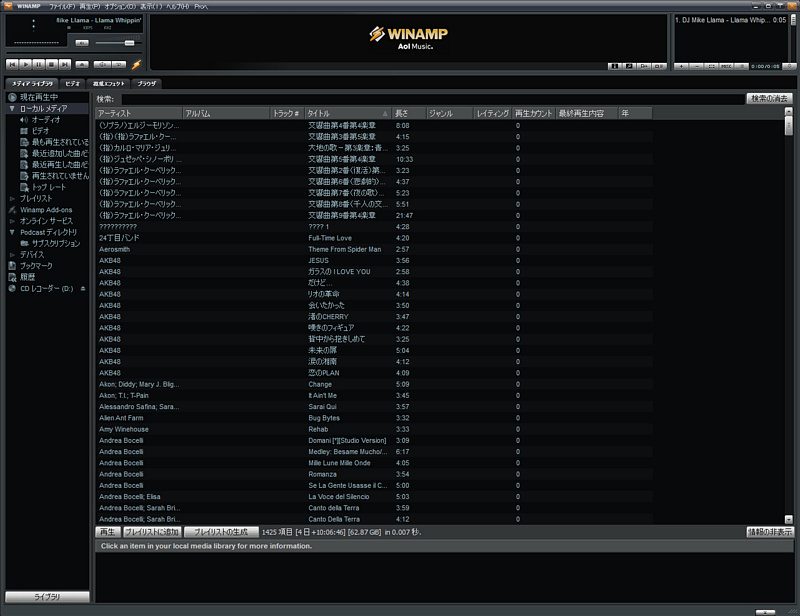Click プレイリストの生成 button
Image resolution: width=800 pixels, height=616 pixels.
point(221,532)
